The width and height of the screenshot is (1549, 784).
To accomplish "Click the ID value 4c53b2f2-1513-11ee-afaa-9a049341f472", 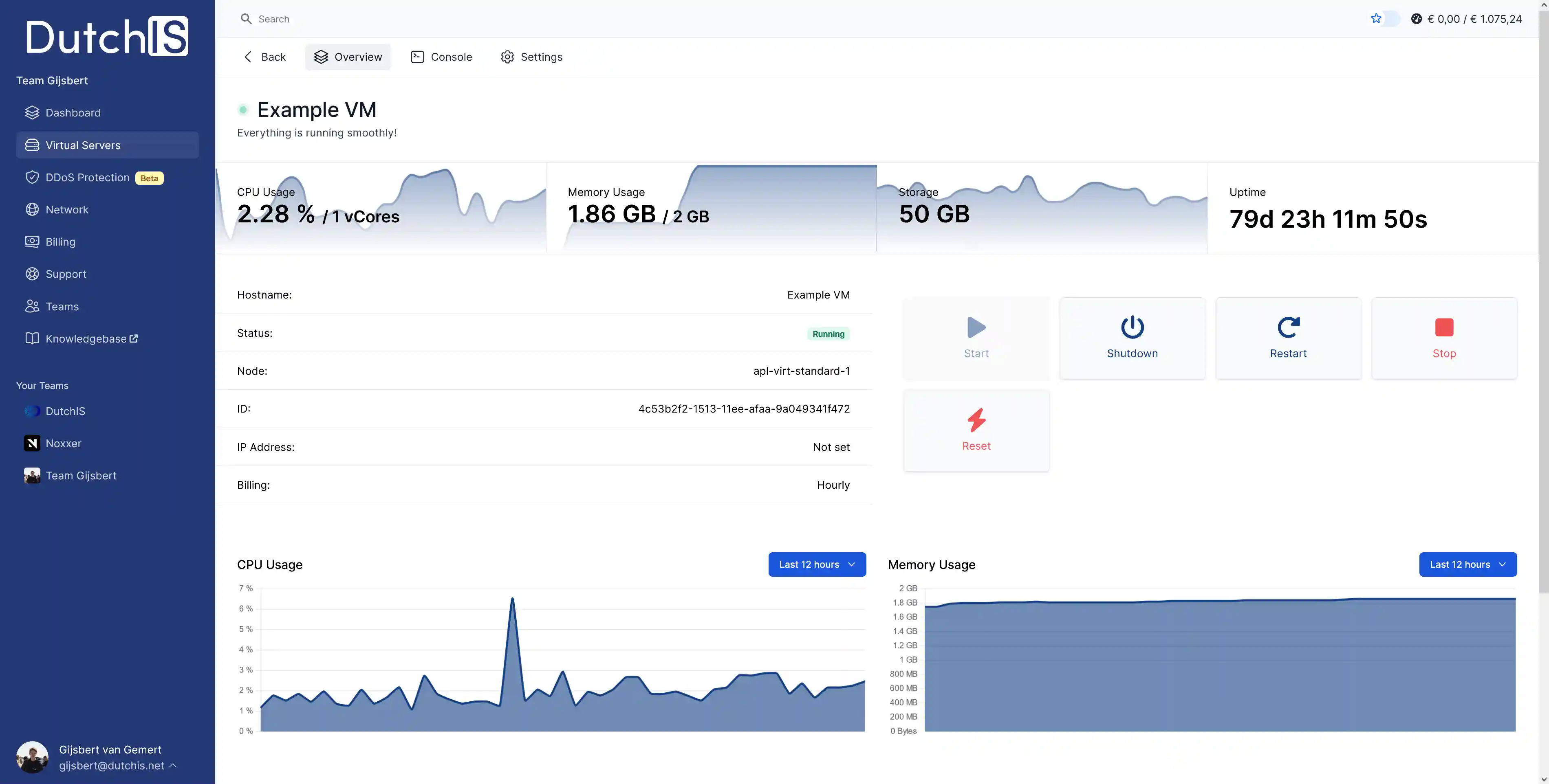I will coord(744,408).
